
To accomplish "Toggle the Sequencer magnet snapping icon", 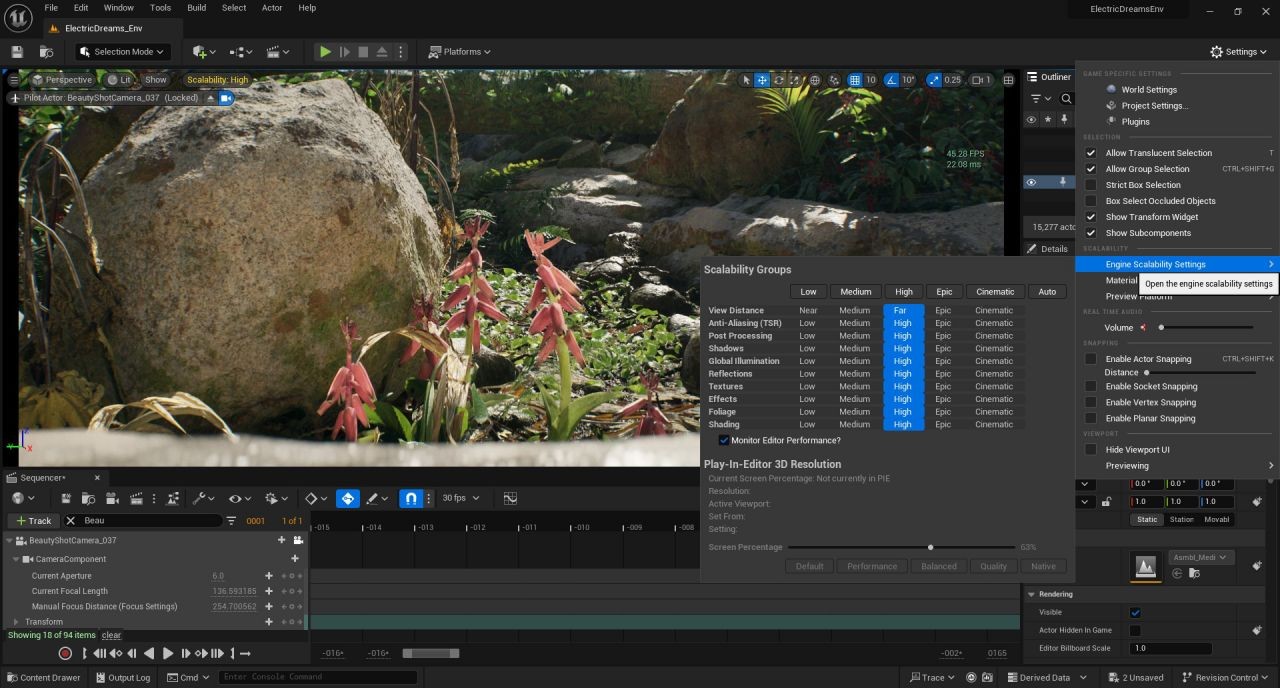I will tap(410, 498).
